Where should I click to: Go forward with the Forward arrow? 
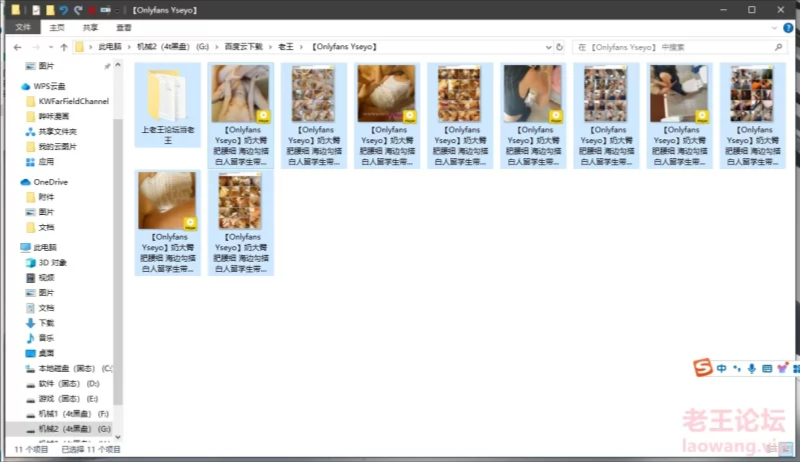tap(36, 47)
